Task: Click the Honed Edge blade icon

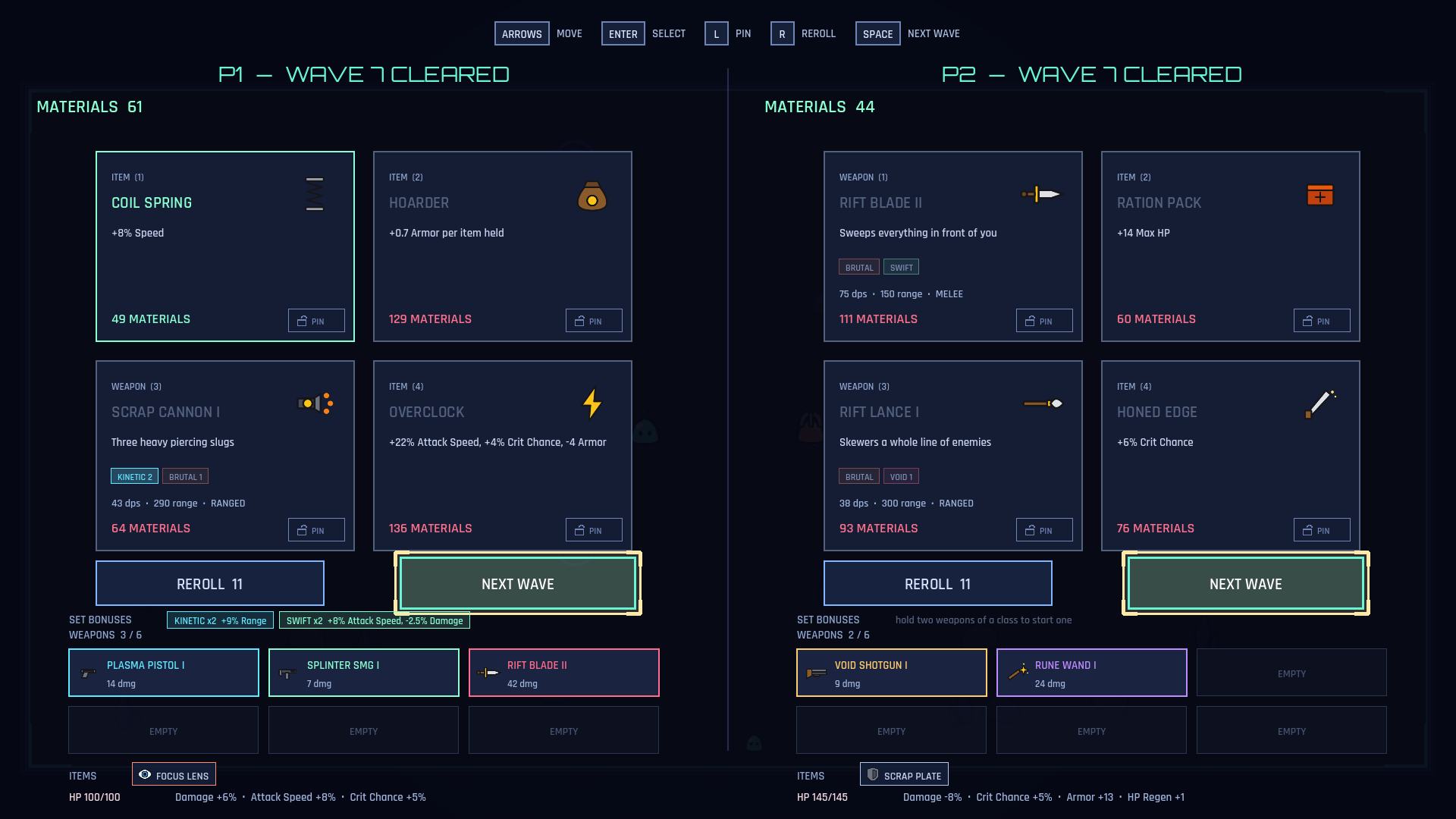Action: point(1320,403)
